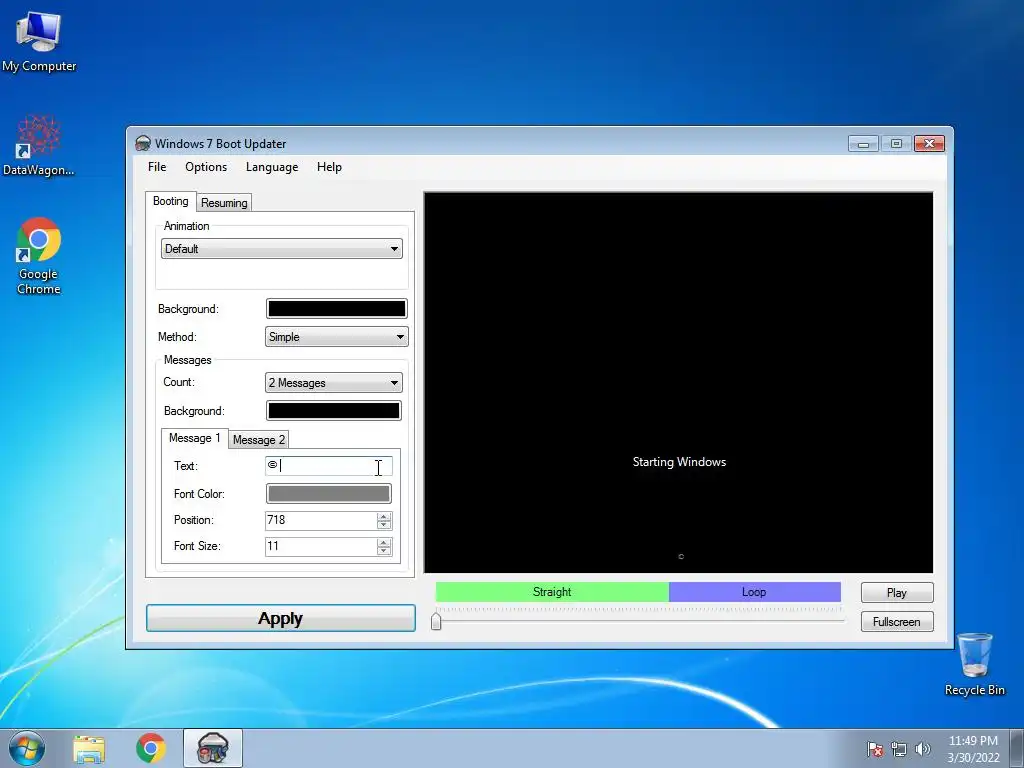1024x768 pixels.
Task: Open Action Center flag in system tray
Action: click(875, 749)
